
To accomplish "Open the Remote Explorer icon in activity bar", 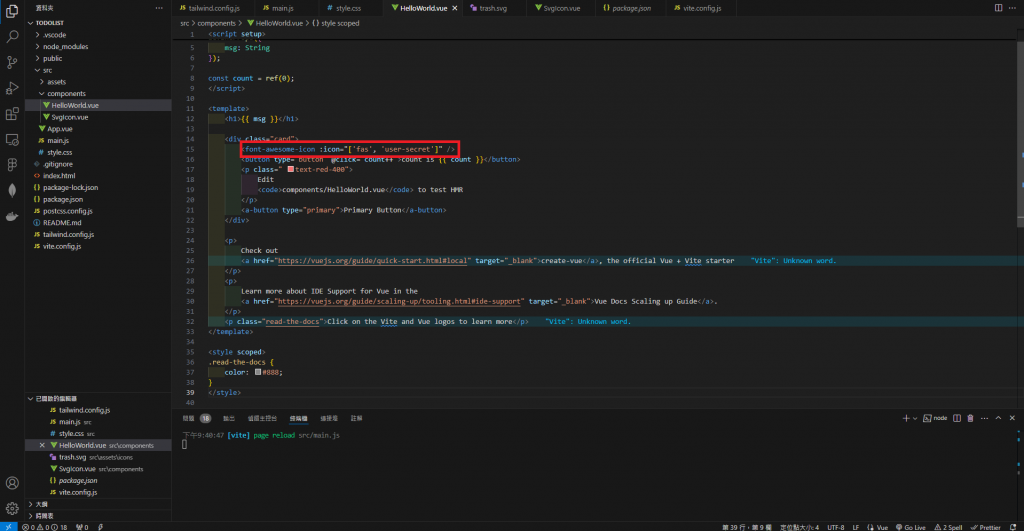I will coord(12,139).
